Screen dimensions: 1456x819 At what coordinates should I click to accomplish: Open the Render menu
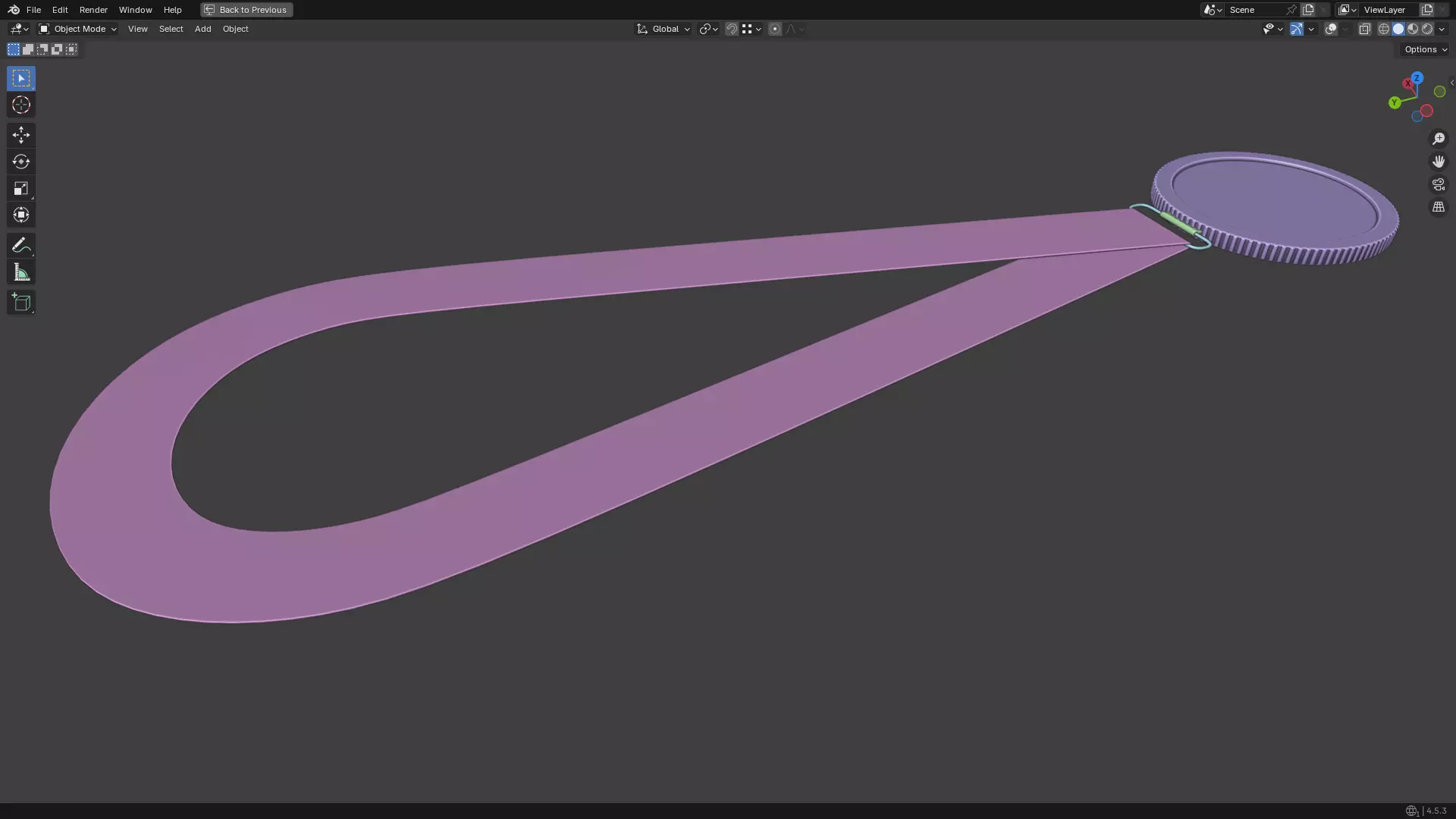pos(93,10)
